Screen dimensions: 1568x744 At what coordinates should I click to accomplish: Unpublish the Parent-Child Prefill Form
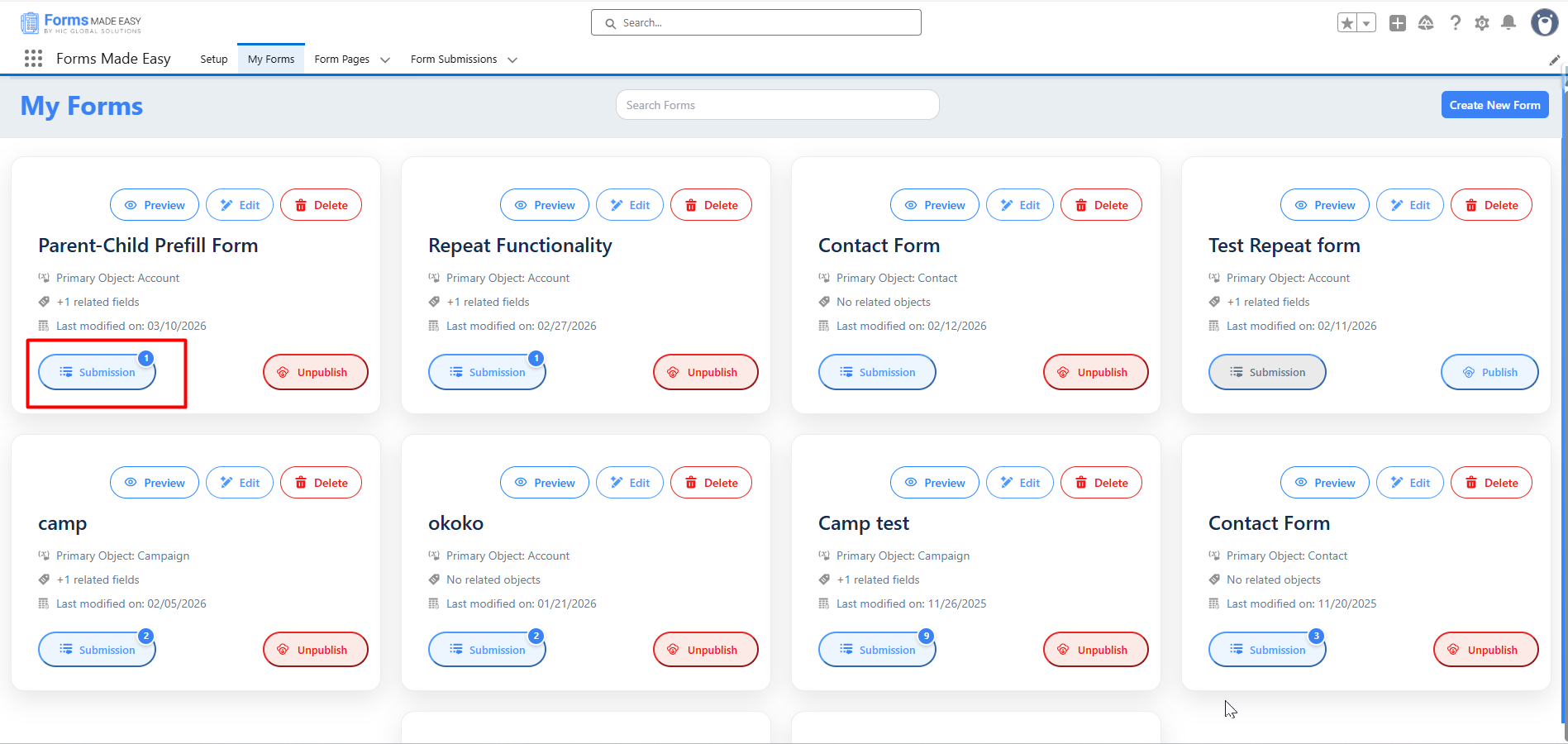(x=316, y=372)
